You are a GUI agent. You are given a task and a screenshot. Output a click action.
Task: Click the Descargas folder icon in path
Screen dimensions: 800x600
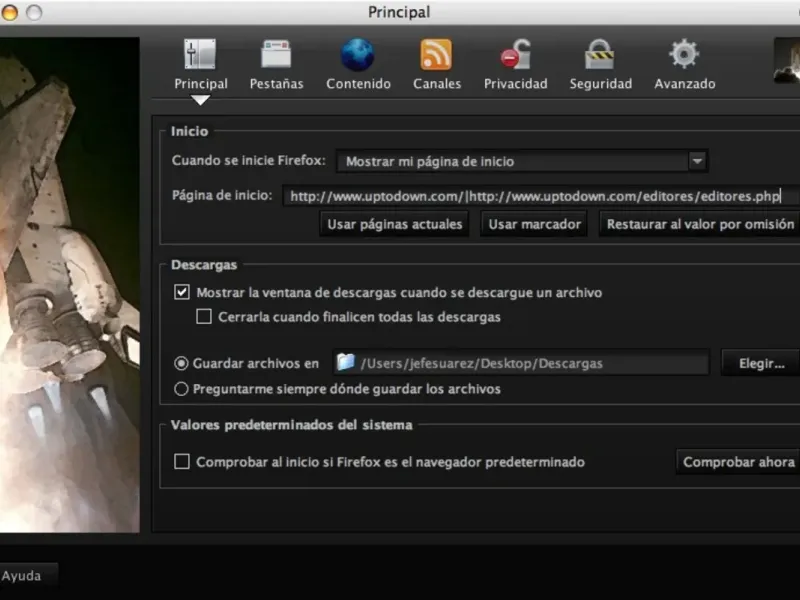coord(345,362)
